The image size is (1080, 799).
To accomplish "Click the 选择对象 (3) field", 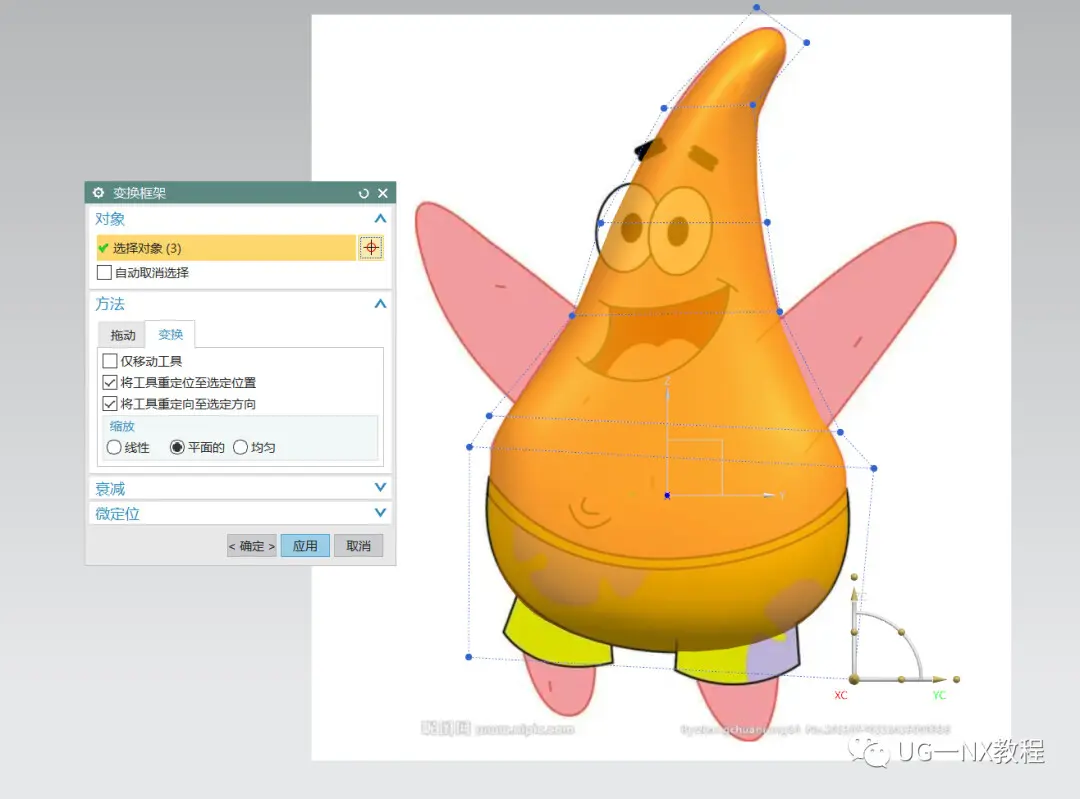I will pyautogui.click(x=226, y=248).
